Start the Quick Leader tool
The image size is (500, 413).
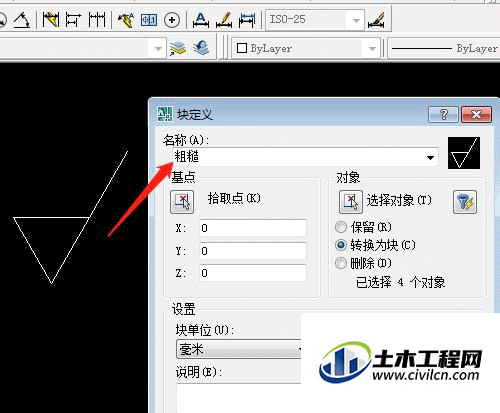pyautogui.click(x=126, y=20)
